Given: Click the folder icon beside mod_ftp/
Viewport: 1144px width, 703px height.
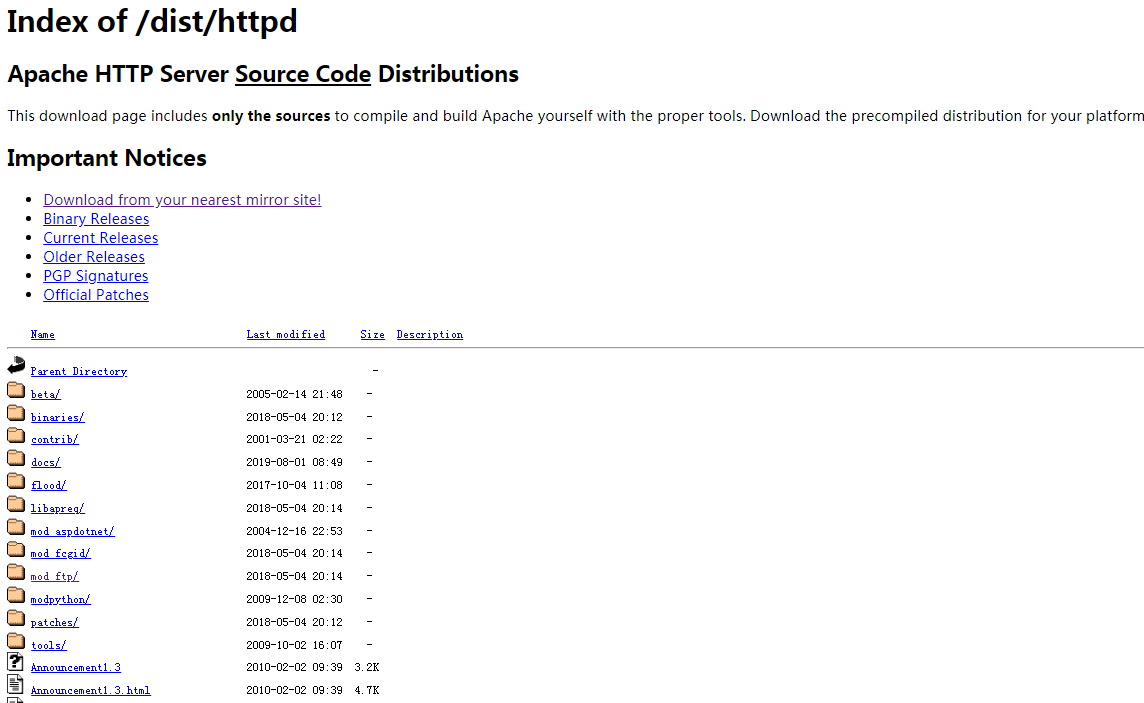Looking at the screenshot, I should point(16,572).
